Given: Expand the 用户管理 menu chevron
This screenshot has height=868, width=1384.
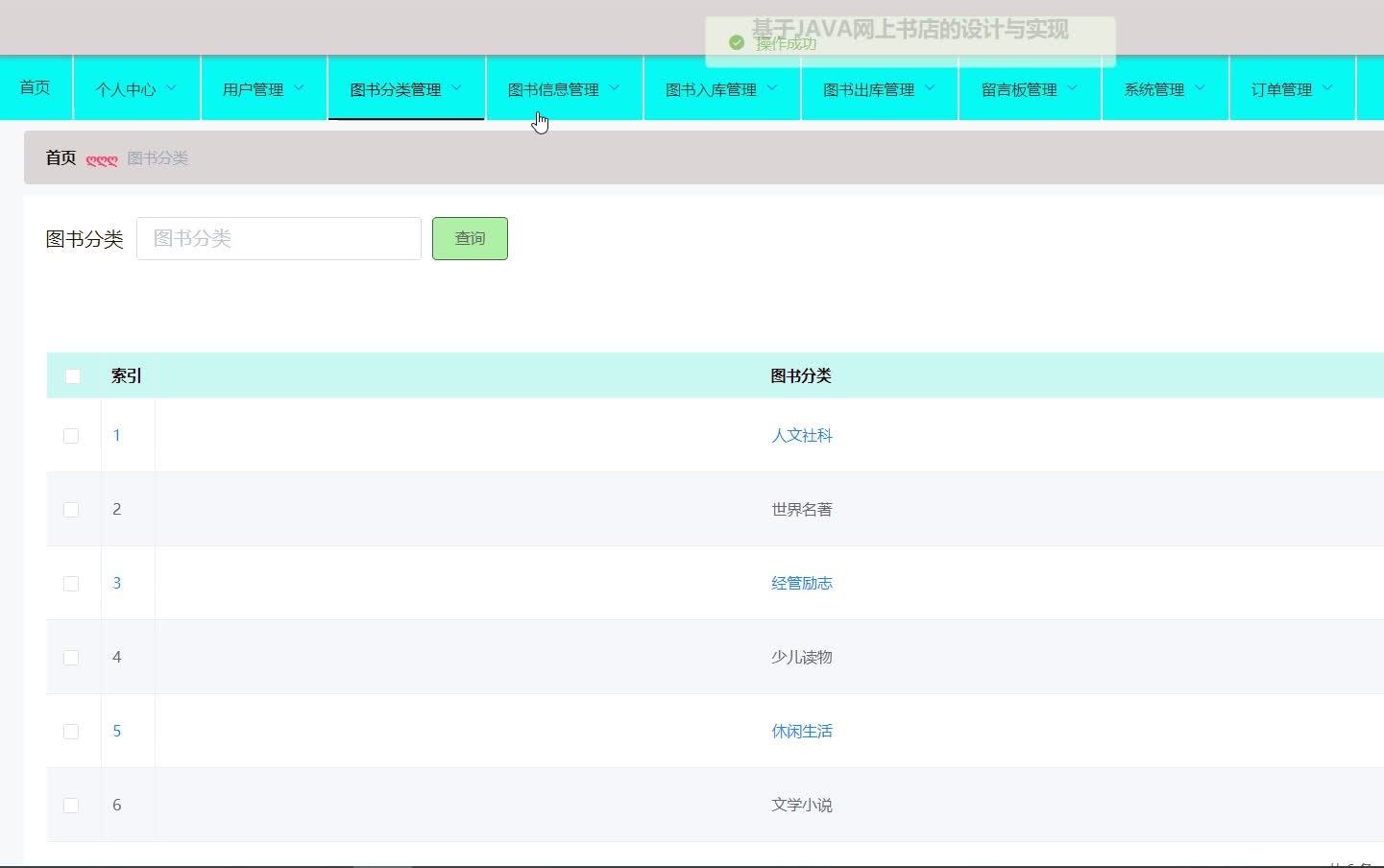Looking at the screenshot, I should 299,88.
